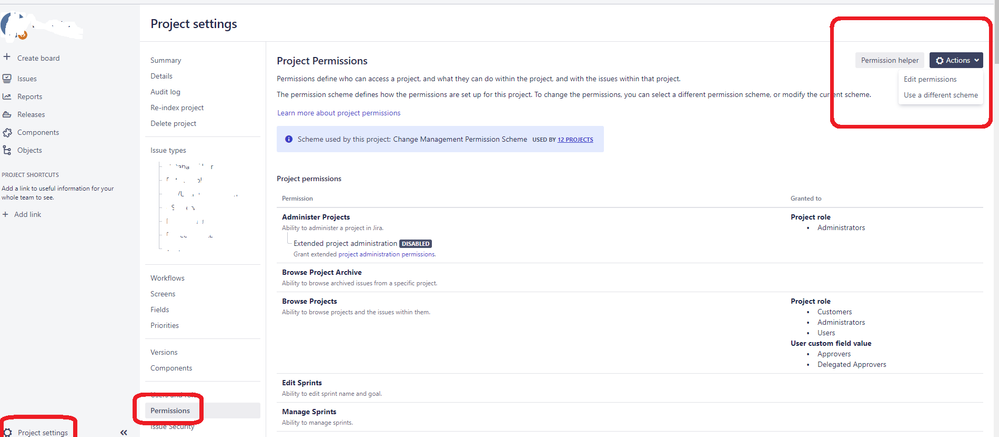Viewport: 999px width, 437px height.
Task: Click the plus icon beside Create board
Action: click(7, 57)
